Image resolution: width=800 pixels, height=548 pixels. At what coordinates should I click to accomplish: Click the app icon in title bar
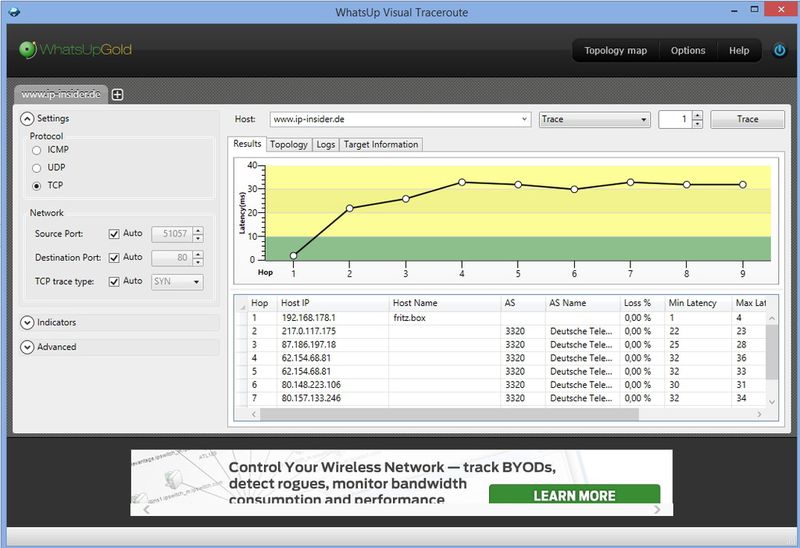[14, 11]
